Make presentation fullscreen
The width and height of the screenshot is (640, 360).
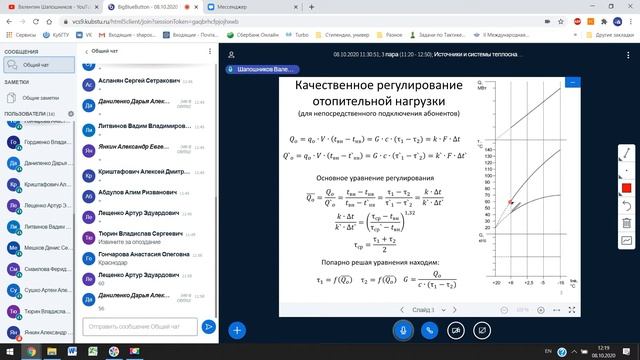pos(572,310)
